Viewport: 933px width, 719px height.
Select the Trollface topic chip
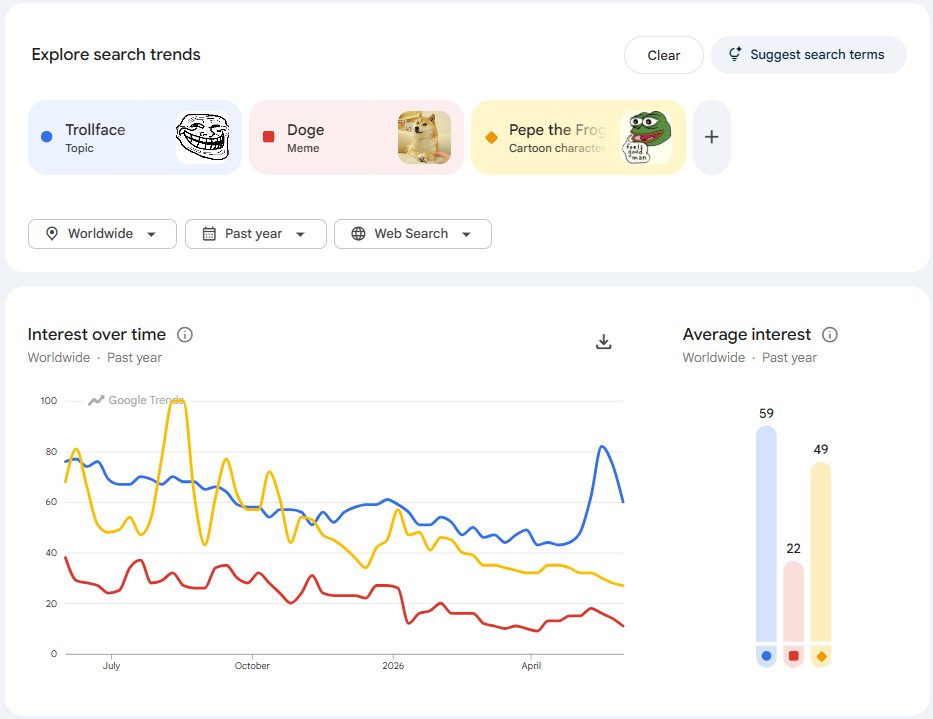[x=135, y=137]
